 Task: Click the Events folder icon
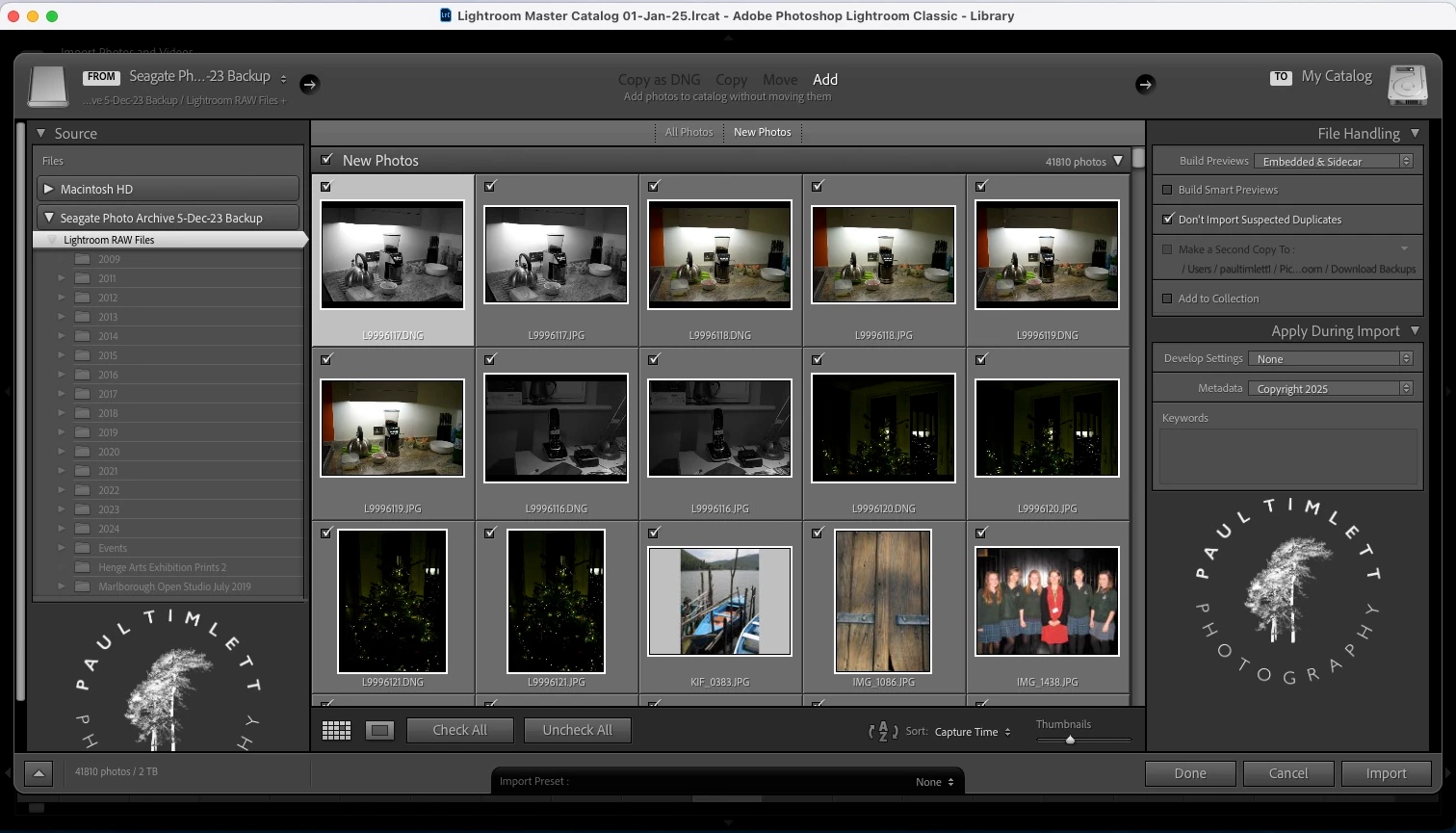[x=83, y=548]
